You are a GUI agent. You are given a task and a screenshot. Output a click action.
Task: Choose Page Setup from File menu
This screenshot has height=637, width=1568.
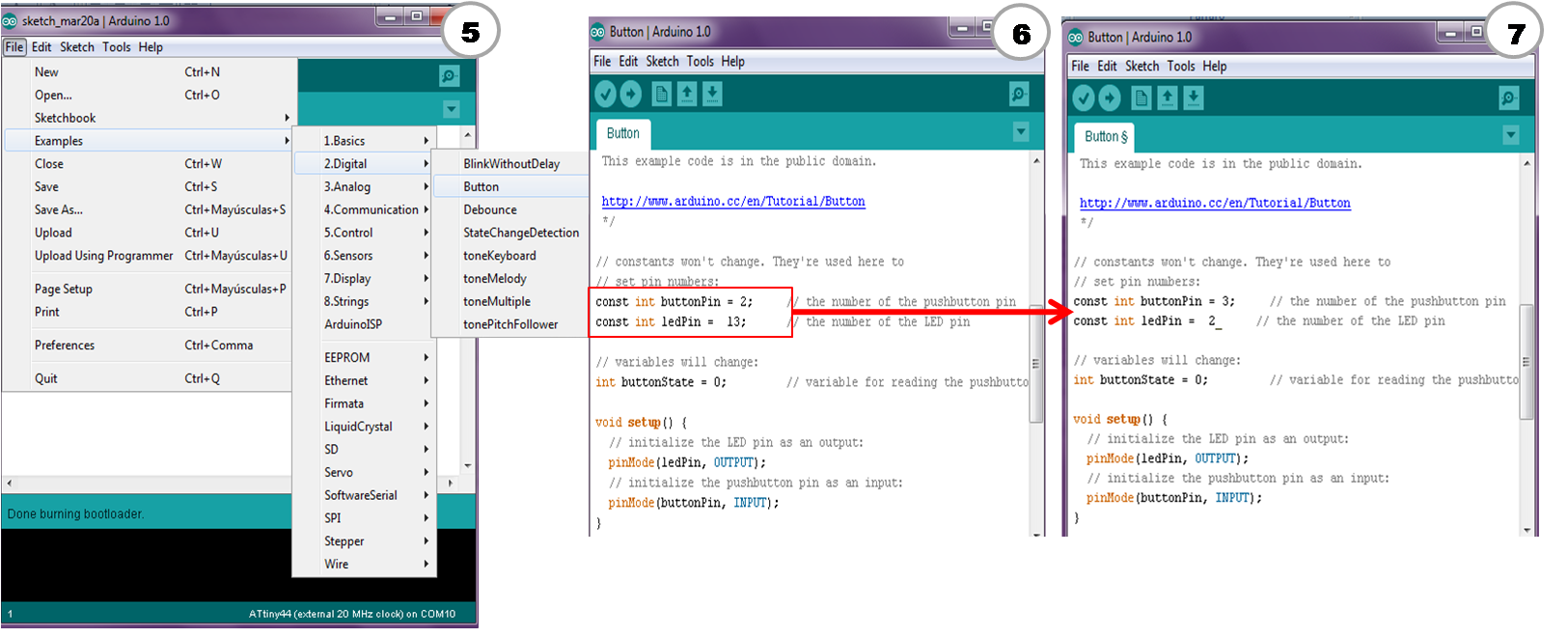(148, 289)
